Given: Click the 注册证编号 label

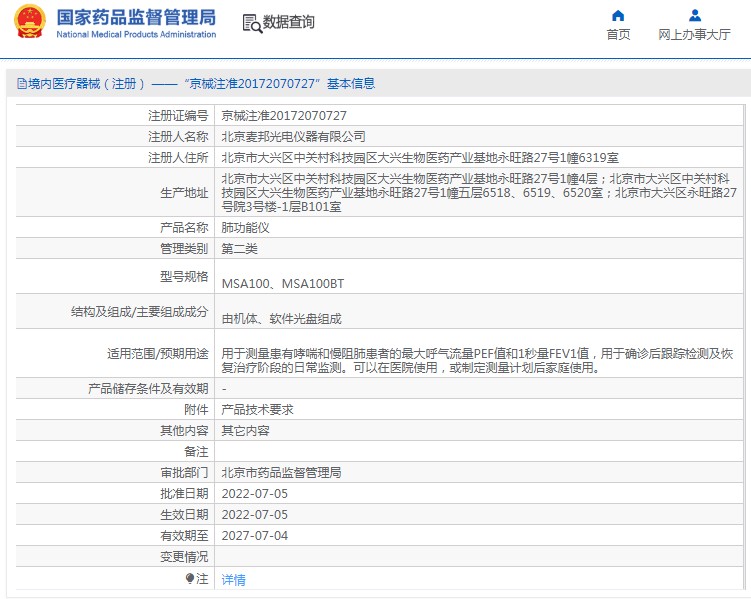Looking at the screenshot, I should (178, 116).
